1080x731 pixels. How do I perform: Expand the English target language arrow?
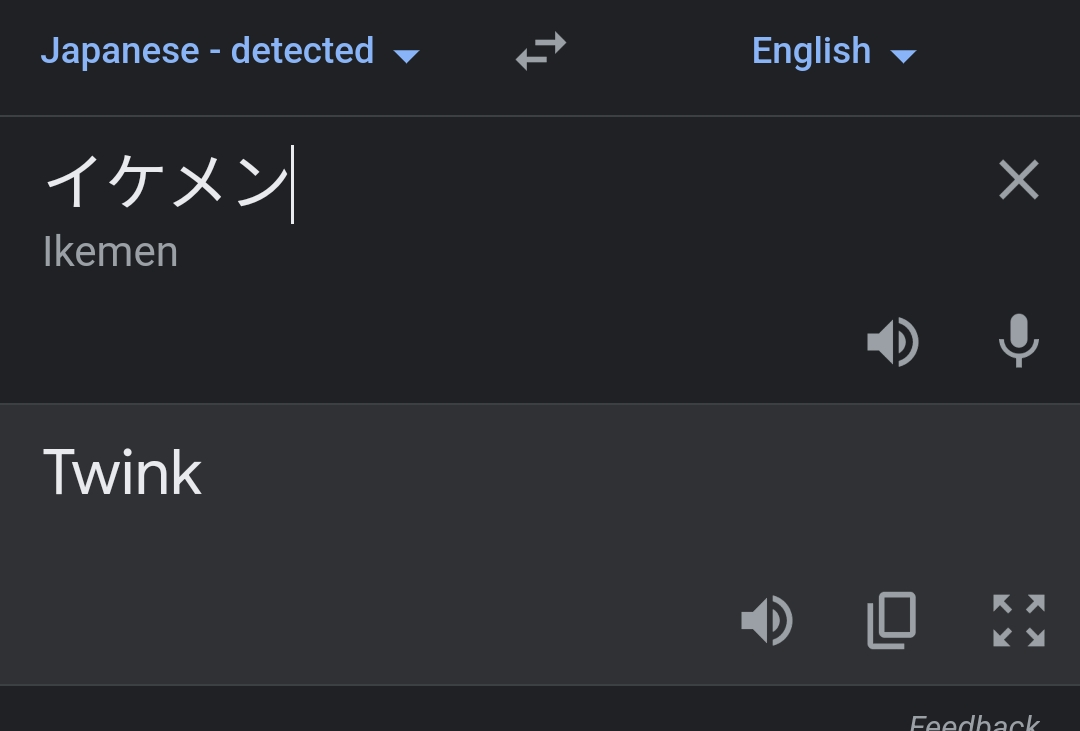pyautogui.click(x=903, y=56)
